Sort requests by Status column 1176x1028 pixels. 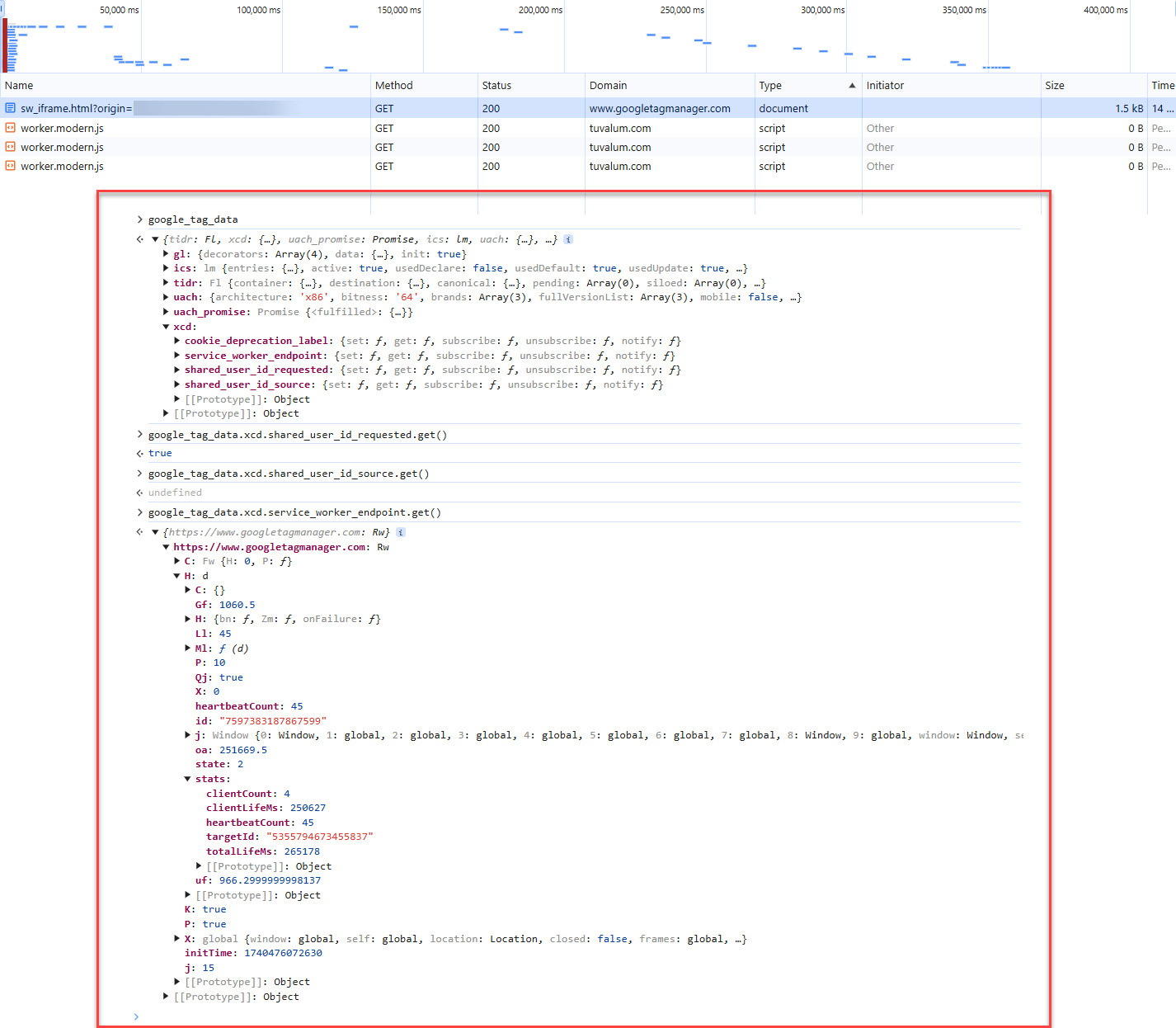point(531,85)
